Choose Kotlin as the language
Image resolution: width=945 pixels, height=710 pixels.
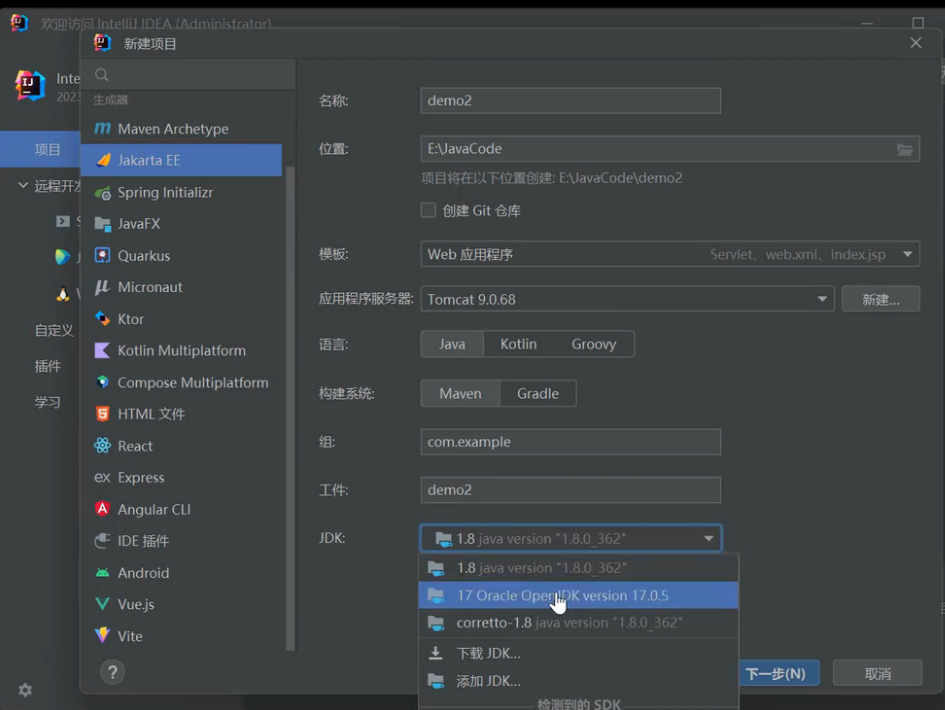tap(518, 344)
